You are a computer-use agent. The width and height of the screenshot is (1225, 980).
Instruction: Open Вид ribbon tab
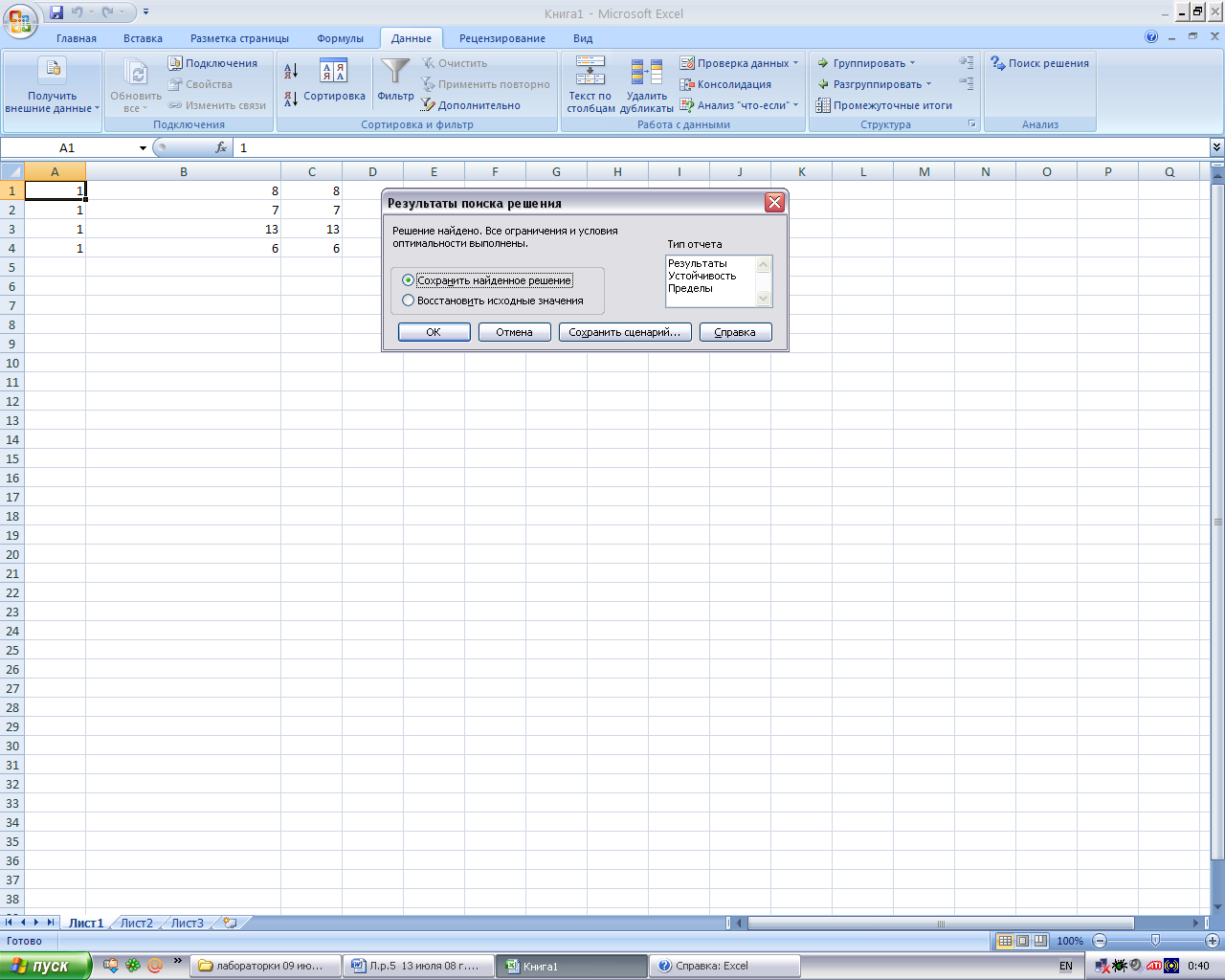pyautogui.click(x=583, y=38)
